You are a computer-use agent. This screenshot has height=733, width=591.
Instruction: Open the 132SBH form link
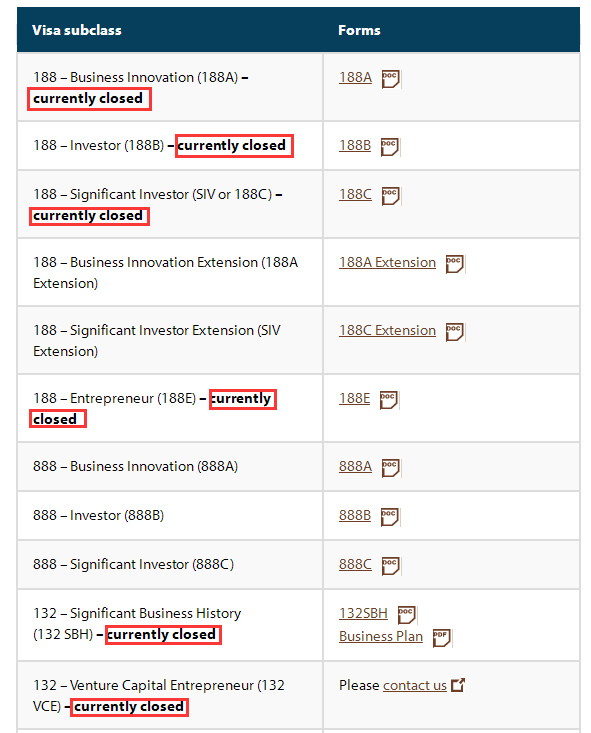coord(363,613)
